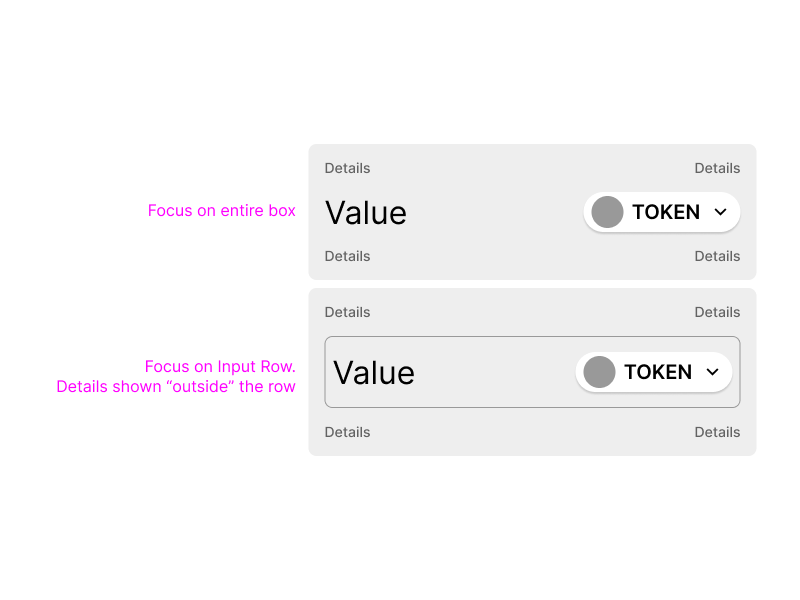Click the circular placeholder icon inside the input row
The height and width of the screenshot is (600, 800).
[x=599, y=372]
